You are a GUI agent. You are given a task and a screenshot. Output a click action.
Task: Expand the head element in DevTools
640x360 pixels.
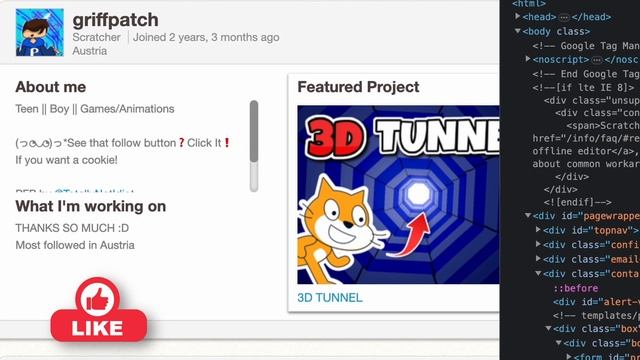518,16
